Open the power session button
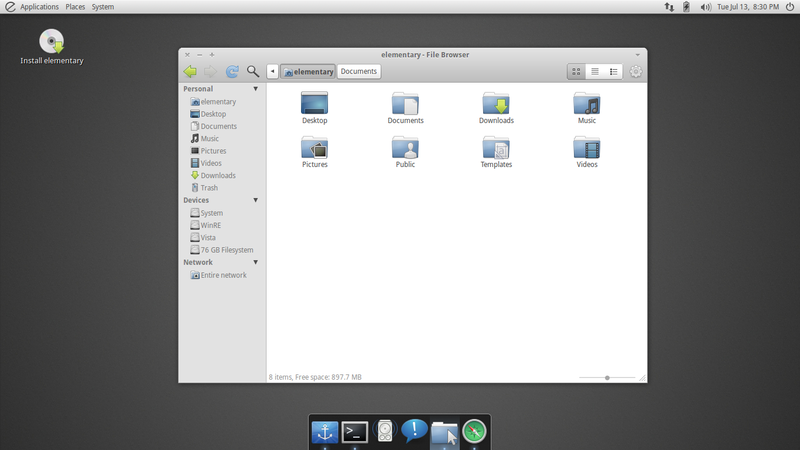This screenshot has height=450, width=800. (790, 7)
